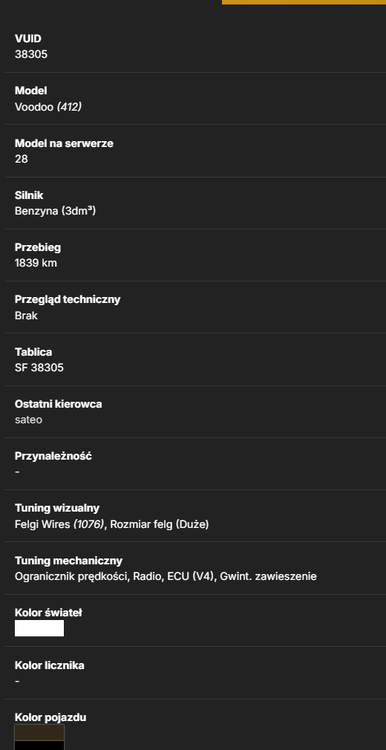Click the Felgi Wires (1076) tuning entry

[59, 524]
